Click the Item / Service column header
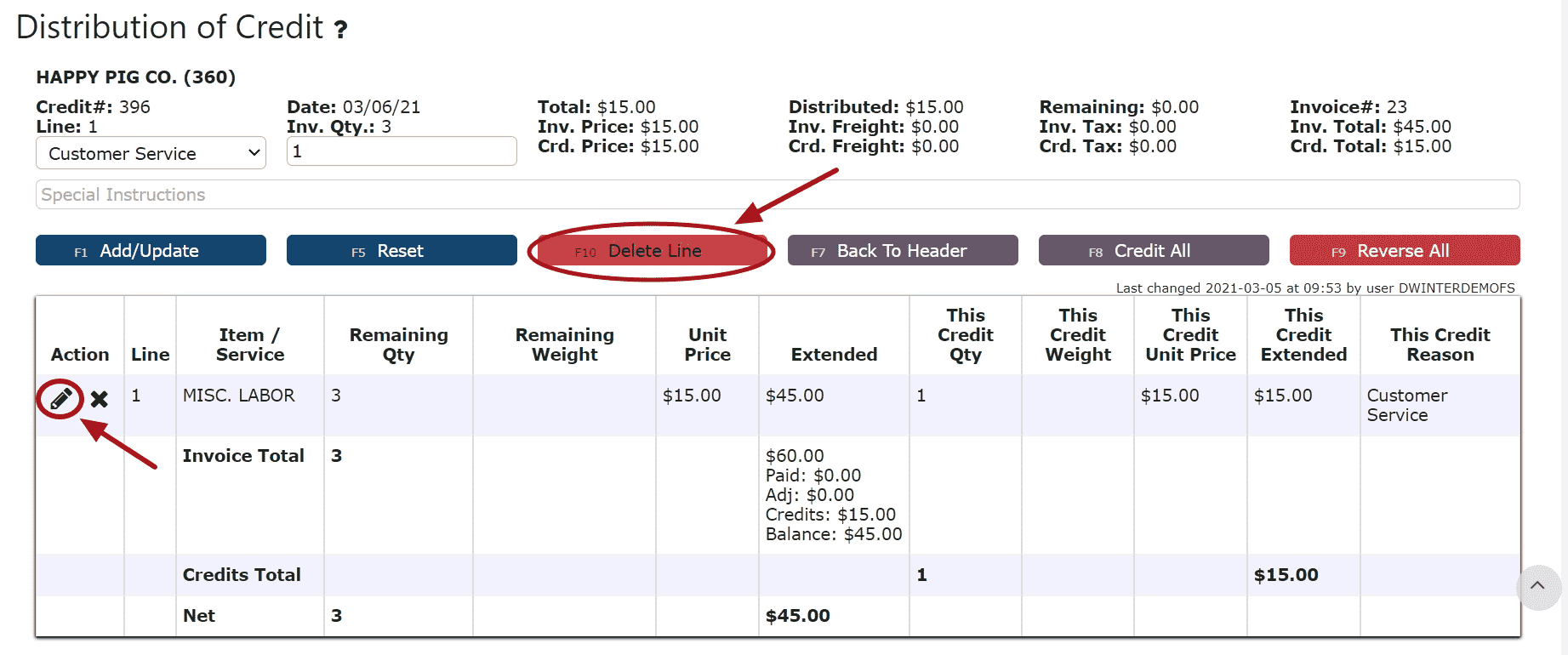1568x655 pixels. pos(249,345)
